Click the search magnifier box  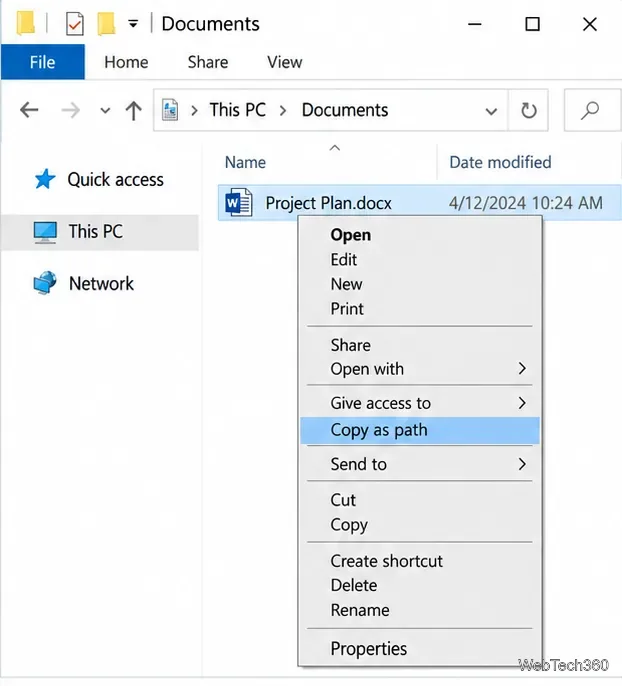(593, 110)
